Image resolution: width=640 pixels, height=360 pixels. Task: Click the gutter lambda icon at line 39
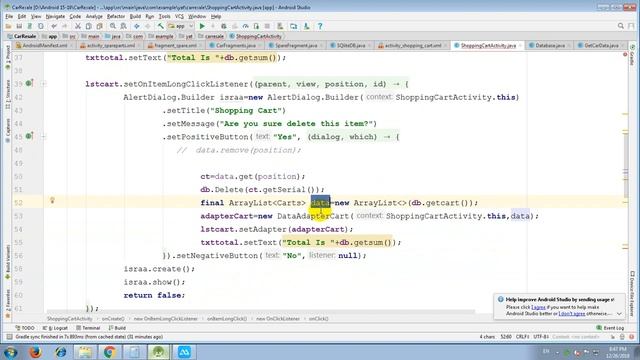click(x=29, y=83)
